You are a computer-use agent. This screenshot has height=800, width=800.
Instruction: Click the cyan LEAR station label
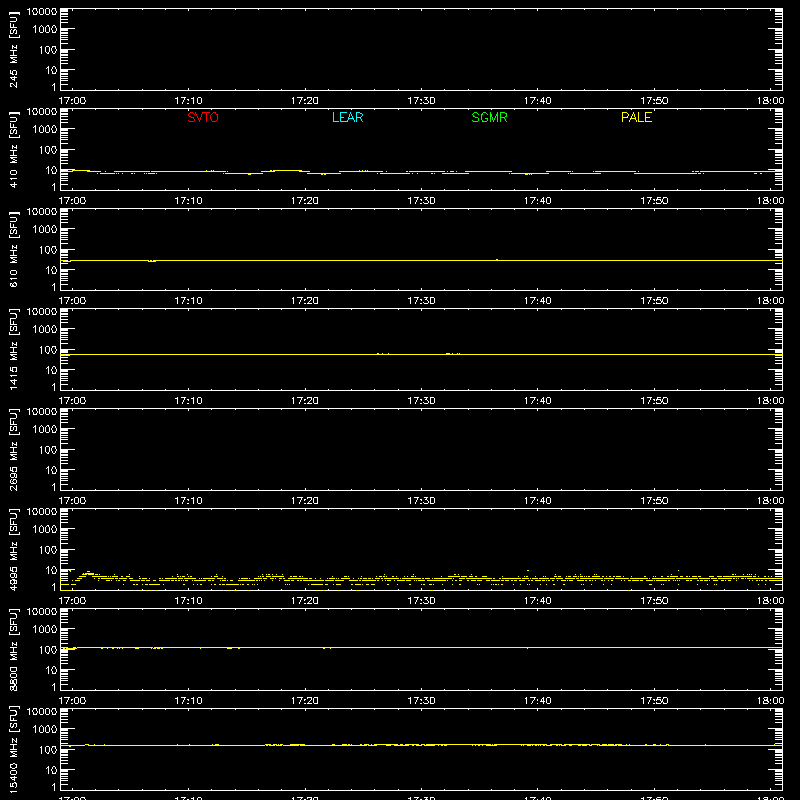pyautogui.click(x=347, y=117)
